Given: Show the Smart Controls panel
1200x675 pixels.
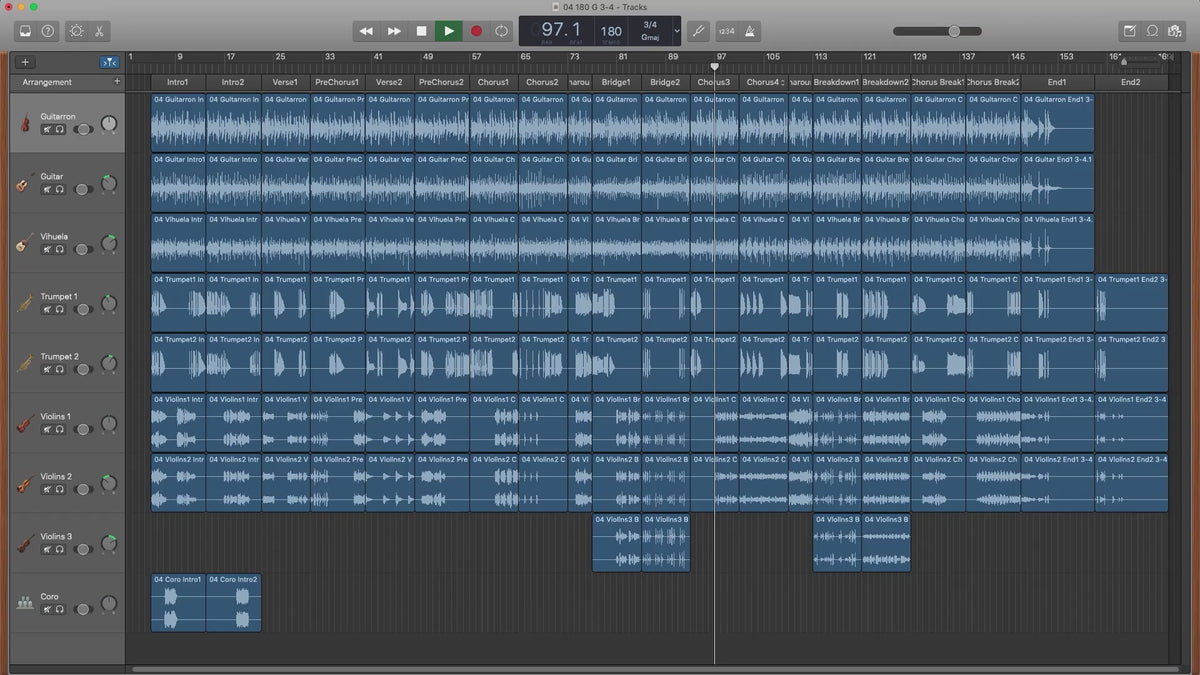Looking at the screenshot, I should click(76, 31).
